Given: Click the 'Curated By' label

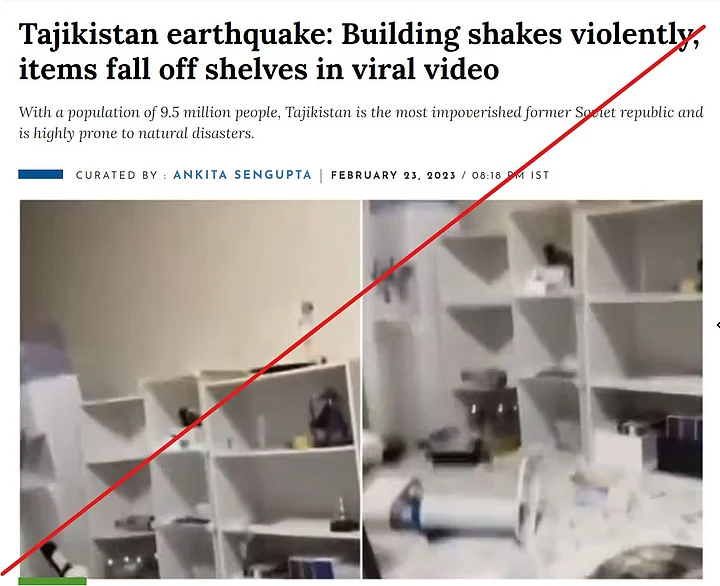Looking at the screenshot, I should pos(121,175).
